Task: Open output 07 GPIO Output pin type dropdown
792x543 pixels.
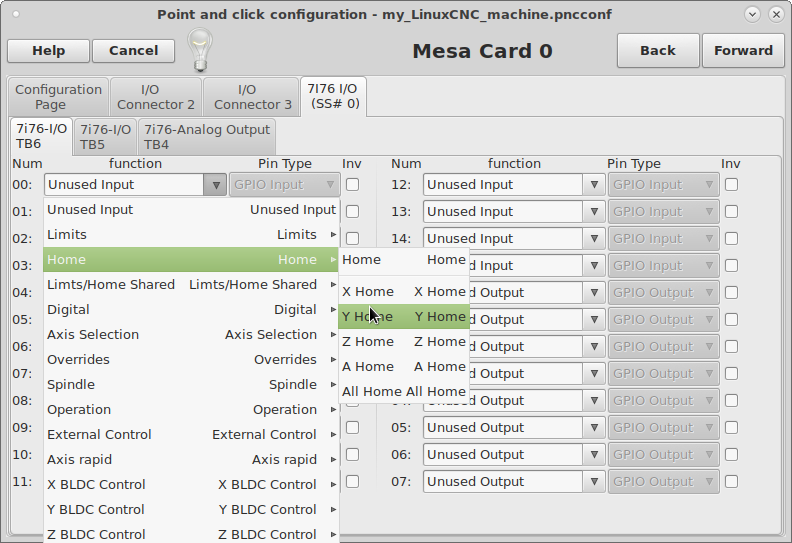Action: (664, 482)
